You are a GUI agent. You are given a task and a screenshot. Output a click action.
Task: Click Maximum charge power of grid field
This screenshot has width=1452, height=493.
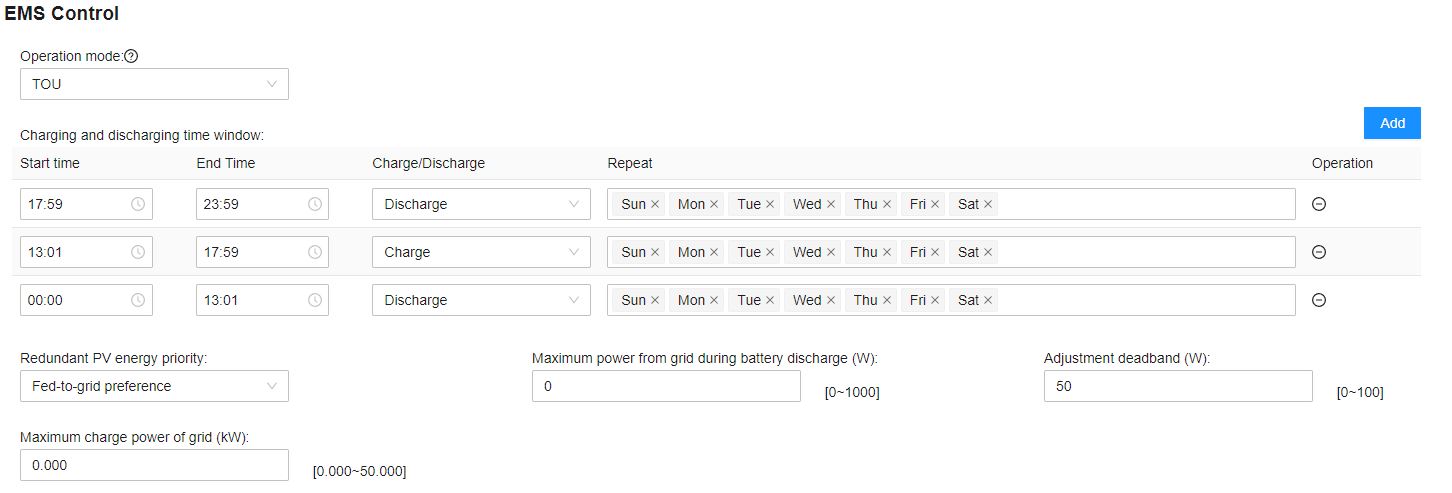[x=154, y=465]
